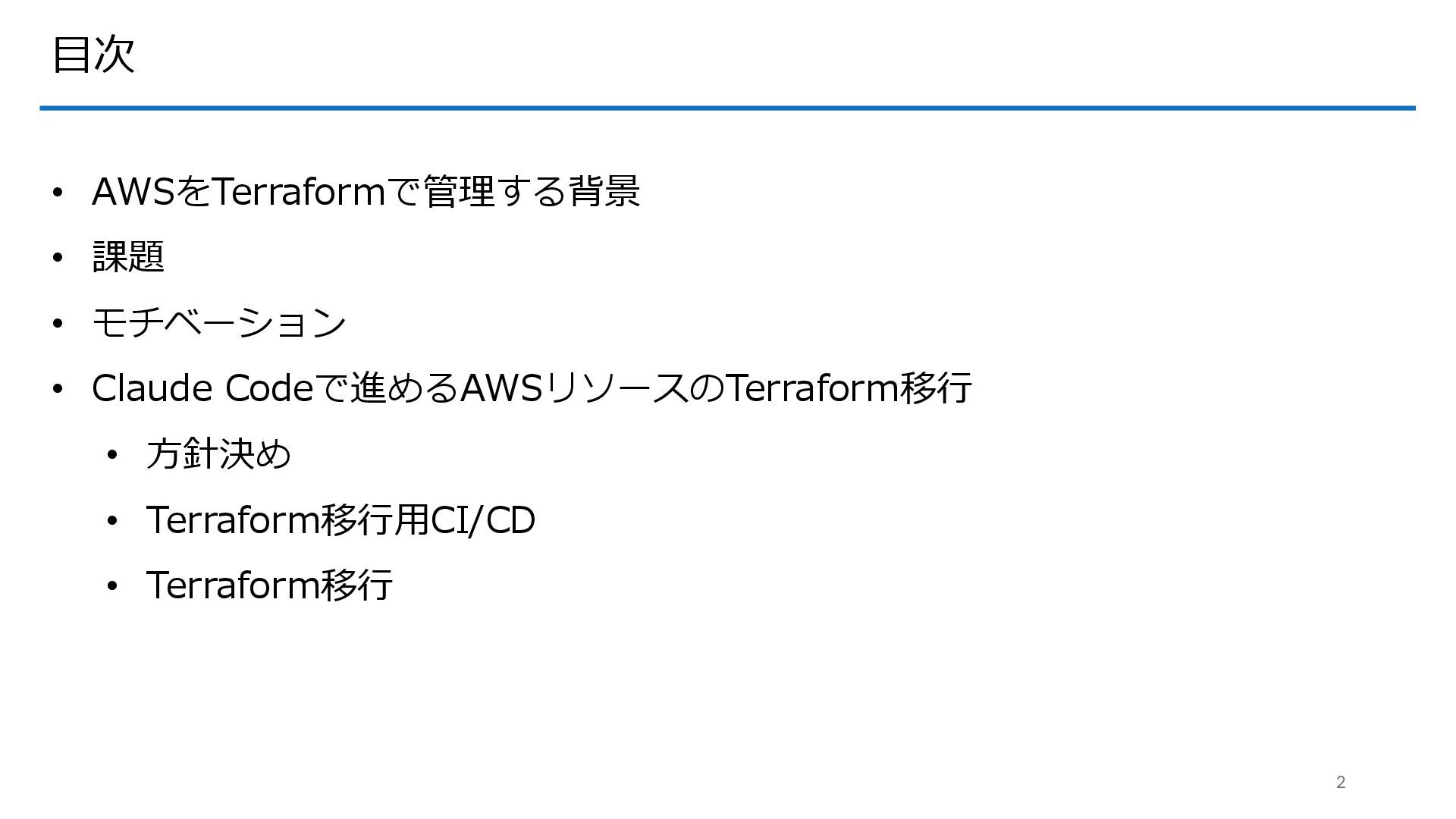Select the AWSをTerraformで管理する背景 bullet text
Viewport: 1456px width, 819px height.
pos(366,191)
